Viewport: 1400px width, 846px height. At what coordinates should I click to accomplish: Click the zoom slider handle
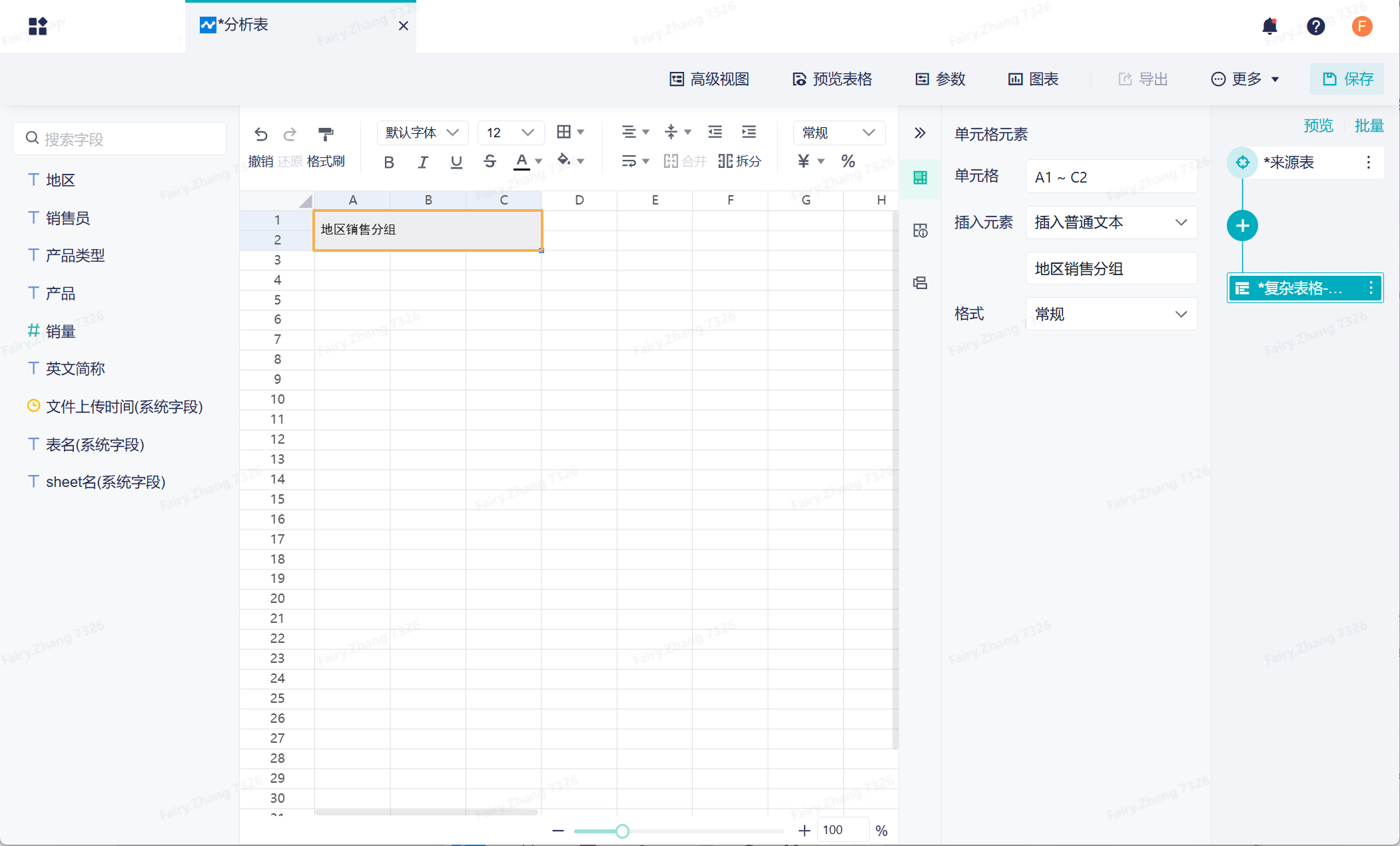622,831
